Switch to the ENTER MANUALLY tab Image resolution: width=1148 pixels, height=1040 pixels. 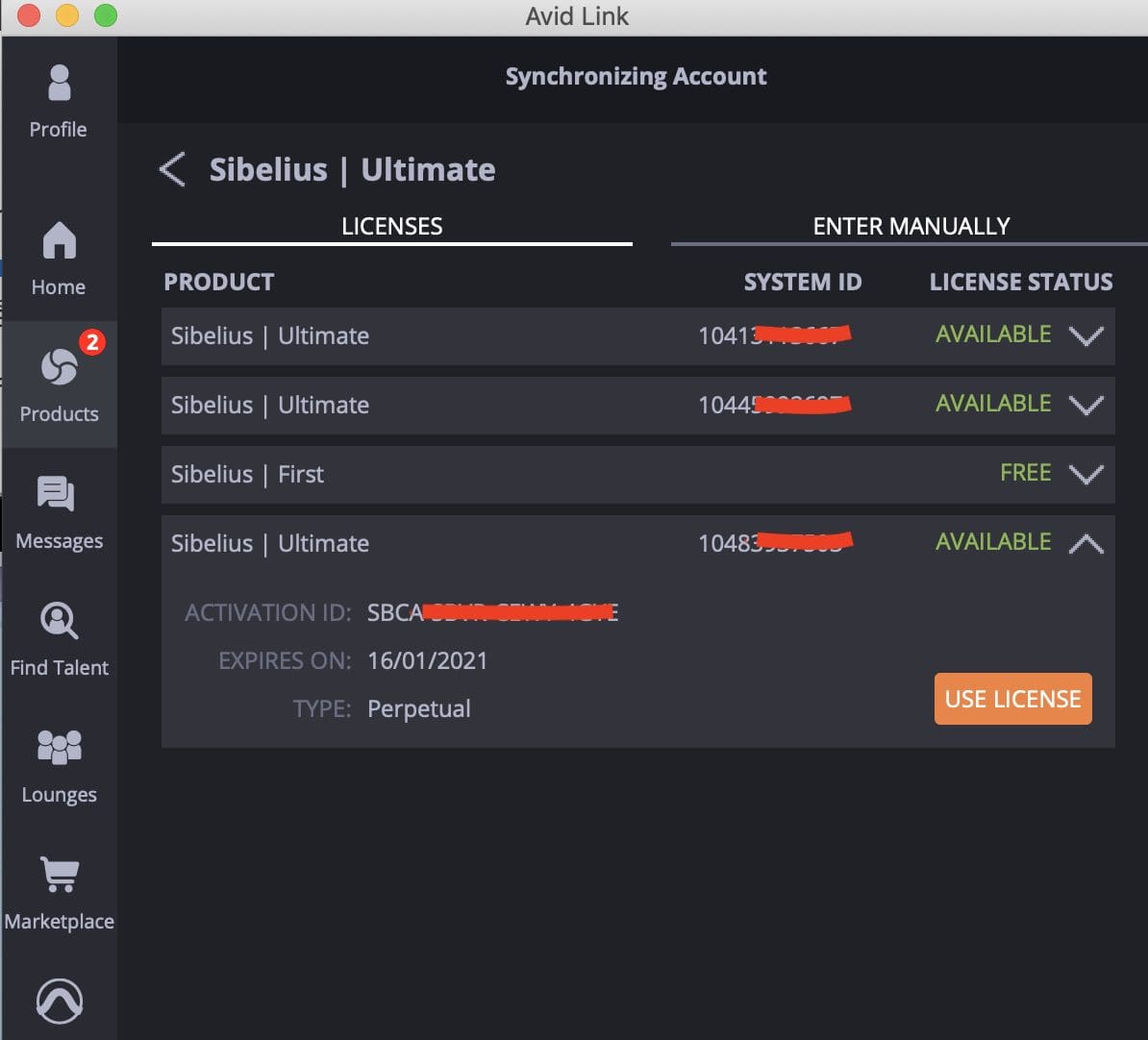[x=911, y=226]
